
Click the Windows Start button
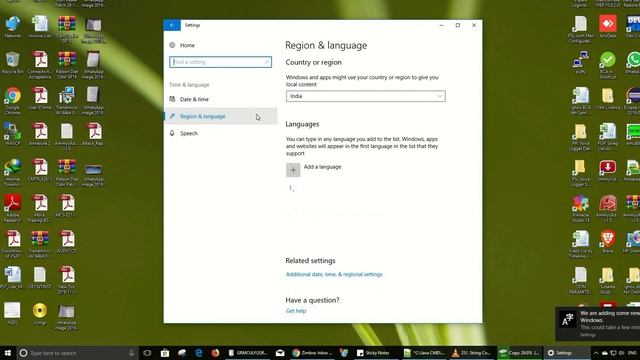(8, 353)
